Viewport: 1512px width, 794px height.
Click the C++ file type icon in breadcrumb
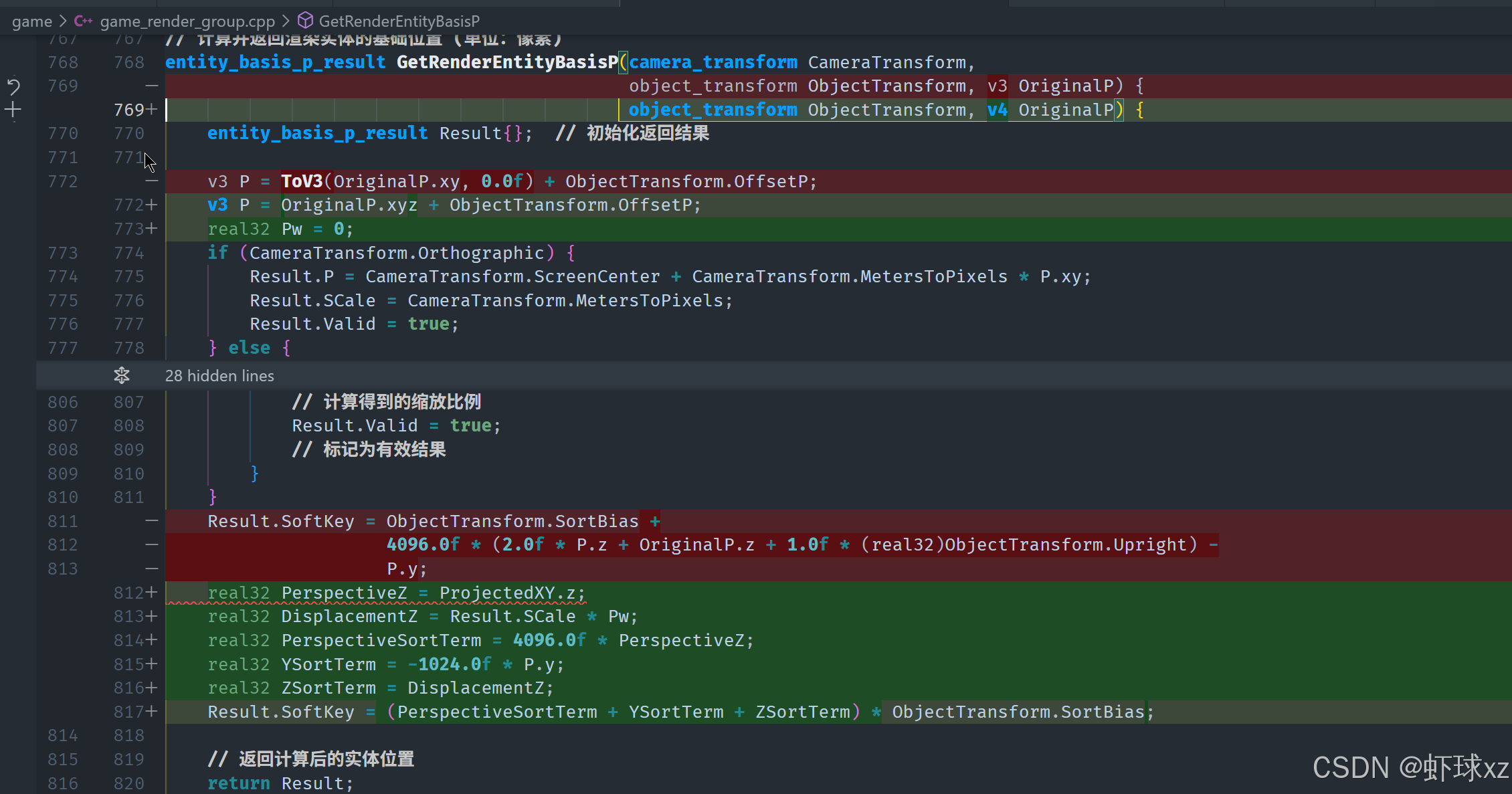83,21
